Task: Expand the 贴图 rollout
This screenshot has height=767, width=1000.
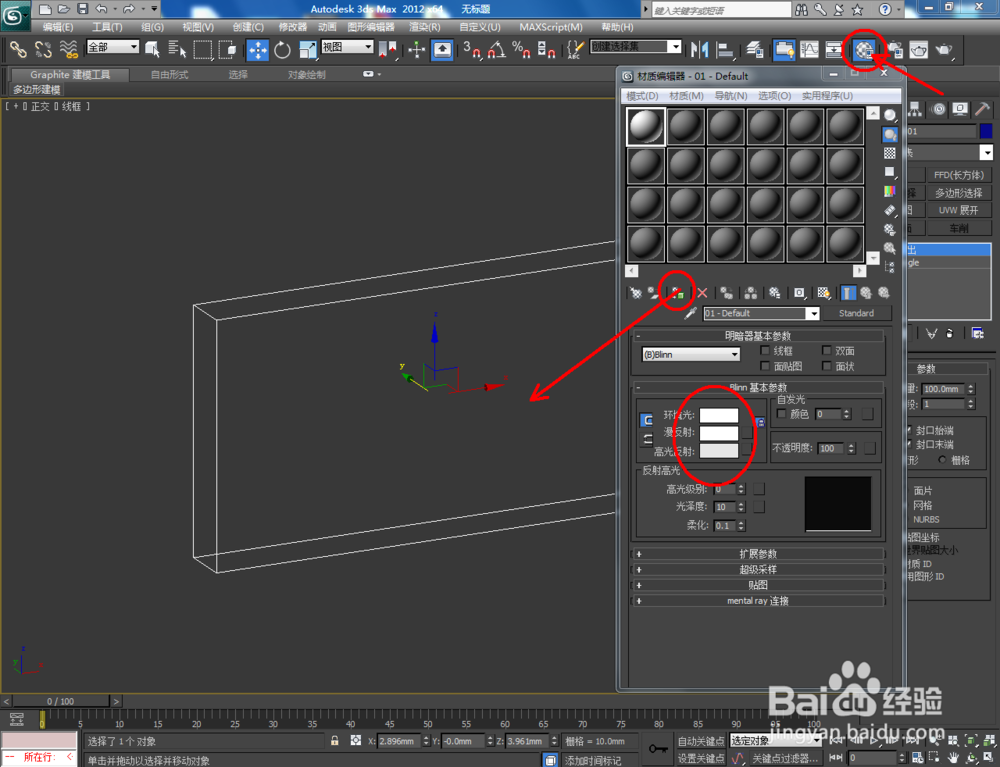Action: pos(758,585)
